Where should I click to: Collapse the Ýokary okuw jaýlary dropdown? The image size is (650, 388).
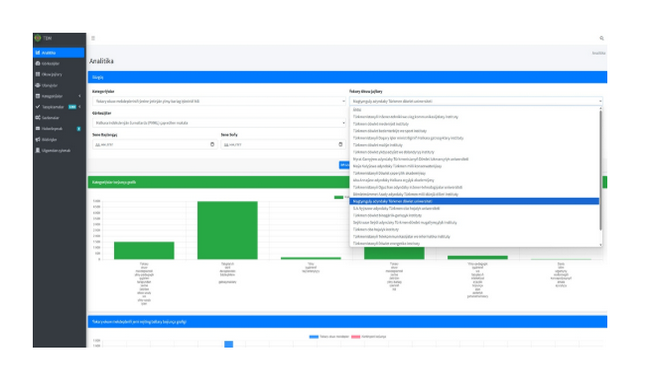click(476, 101)
